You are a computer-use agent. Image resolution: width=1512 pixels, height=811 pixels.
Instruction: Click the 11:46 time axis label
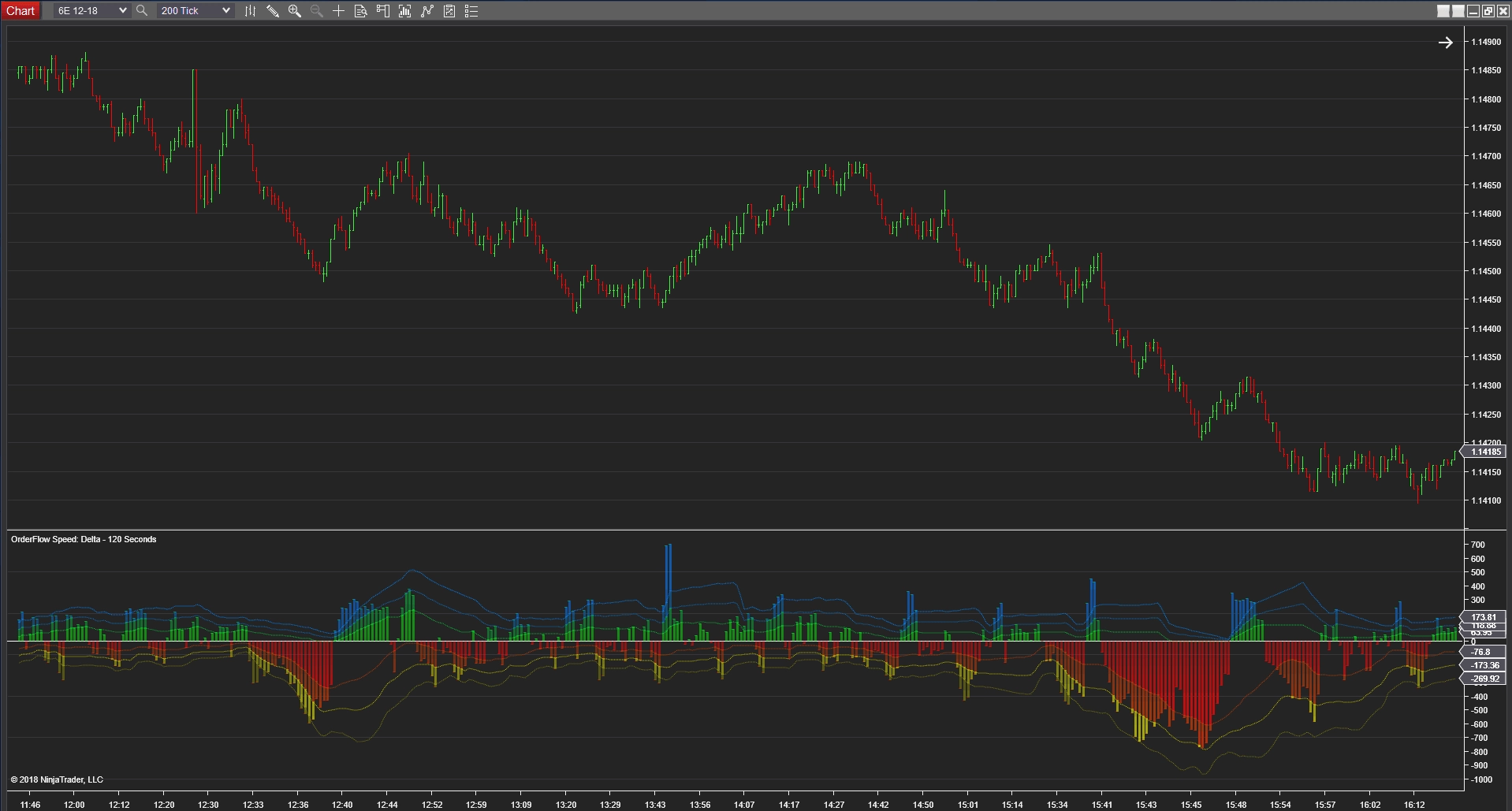(30, 805)
